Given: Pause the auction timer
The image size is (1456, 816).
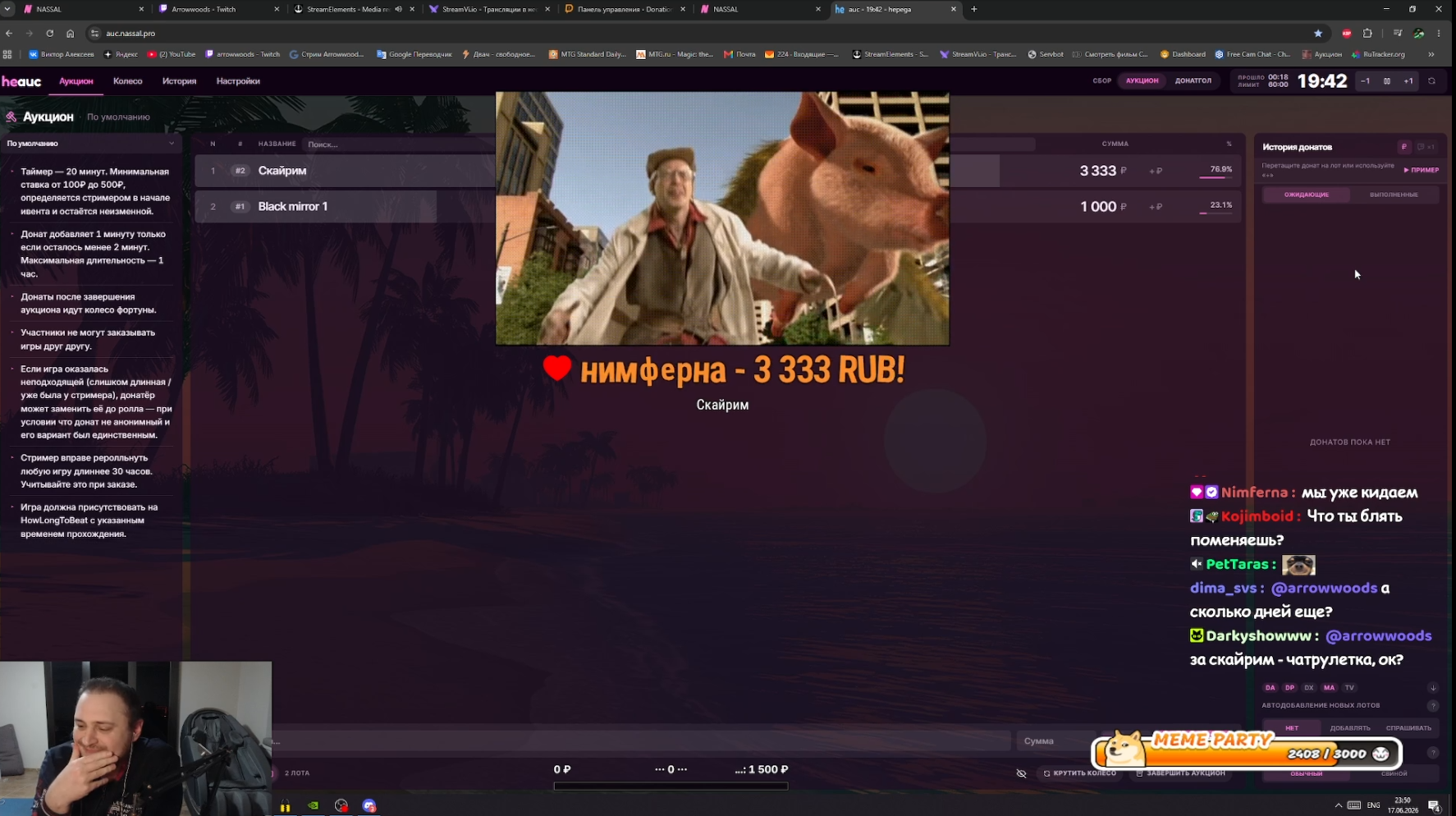Looking at the screenshot, I should [x=1387, y=81].
